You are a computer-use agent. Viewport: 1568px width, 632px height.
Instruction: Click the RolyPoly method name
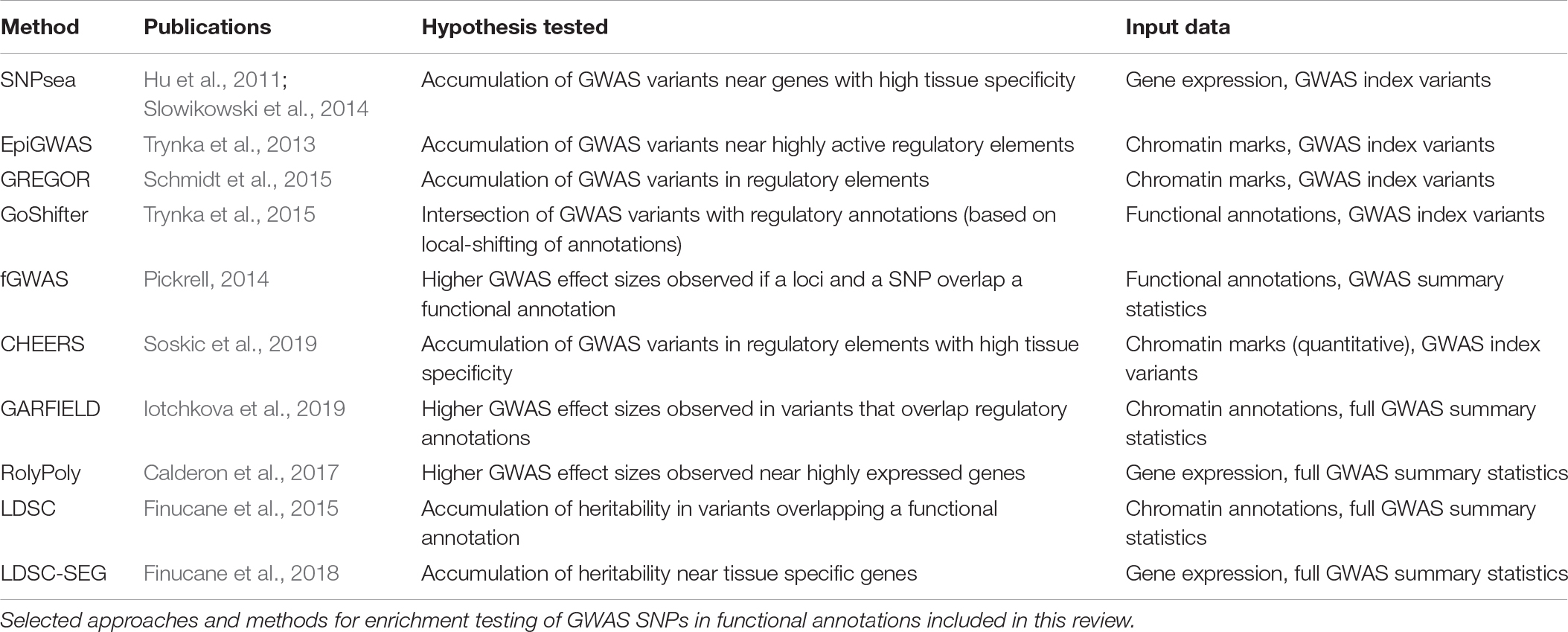(41, 473)
